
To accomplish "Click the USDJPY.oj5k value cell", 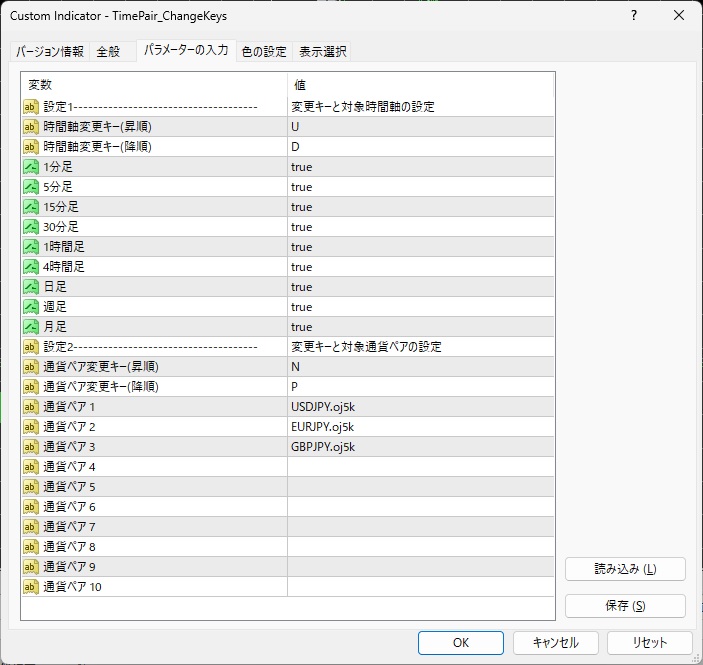I will pos(421,407).
